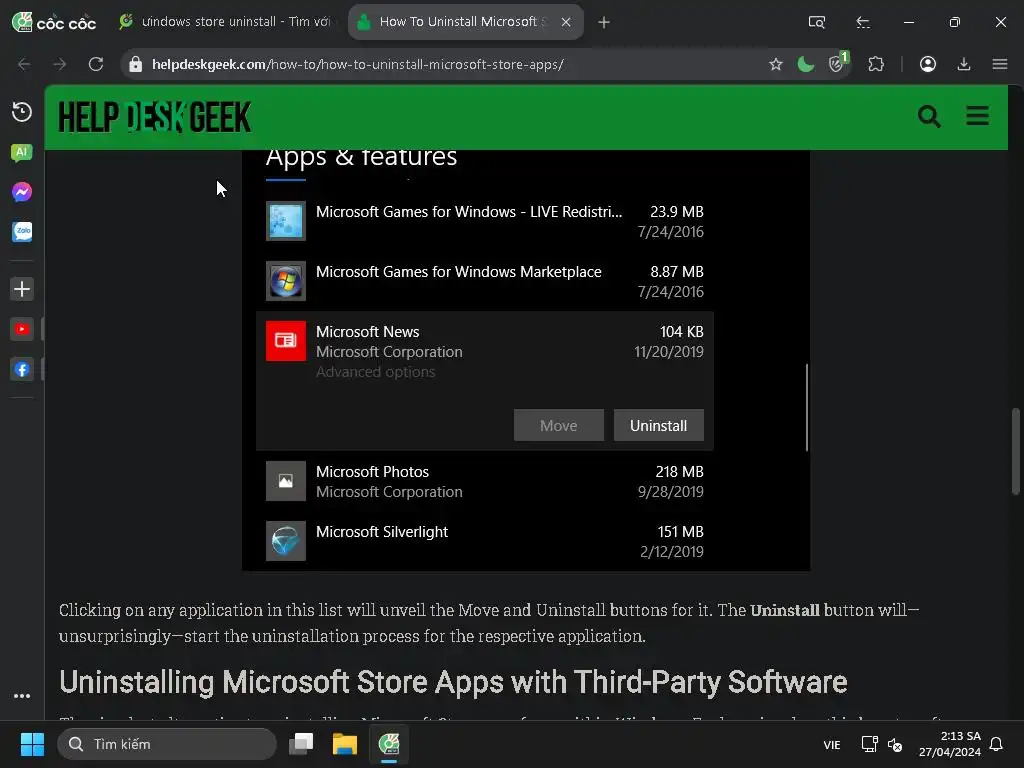The width and height of the screenshot is (1024, 768).
Task: Toggle dark mode moon icon
Action: click(806, 64)
